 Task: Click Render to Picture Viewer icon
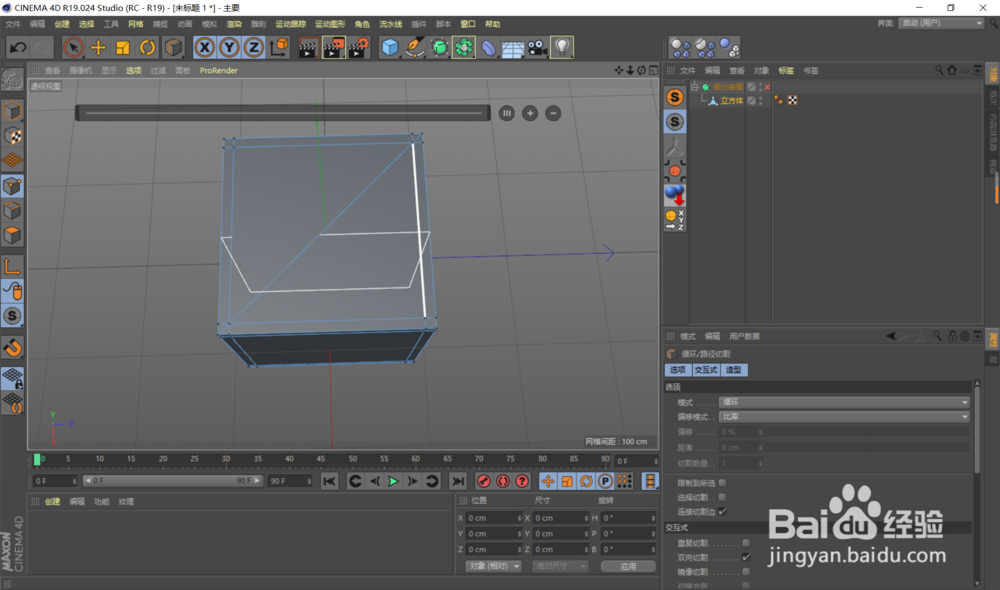pos(334,47)
